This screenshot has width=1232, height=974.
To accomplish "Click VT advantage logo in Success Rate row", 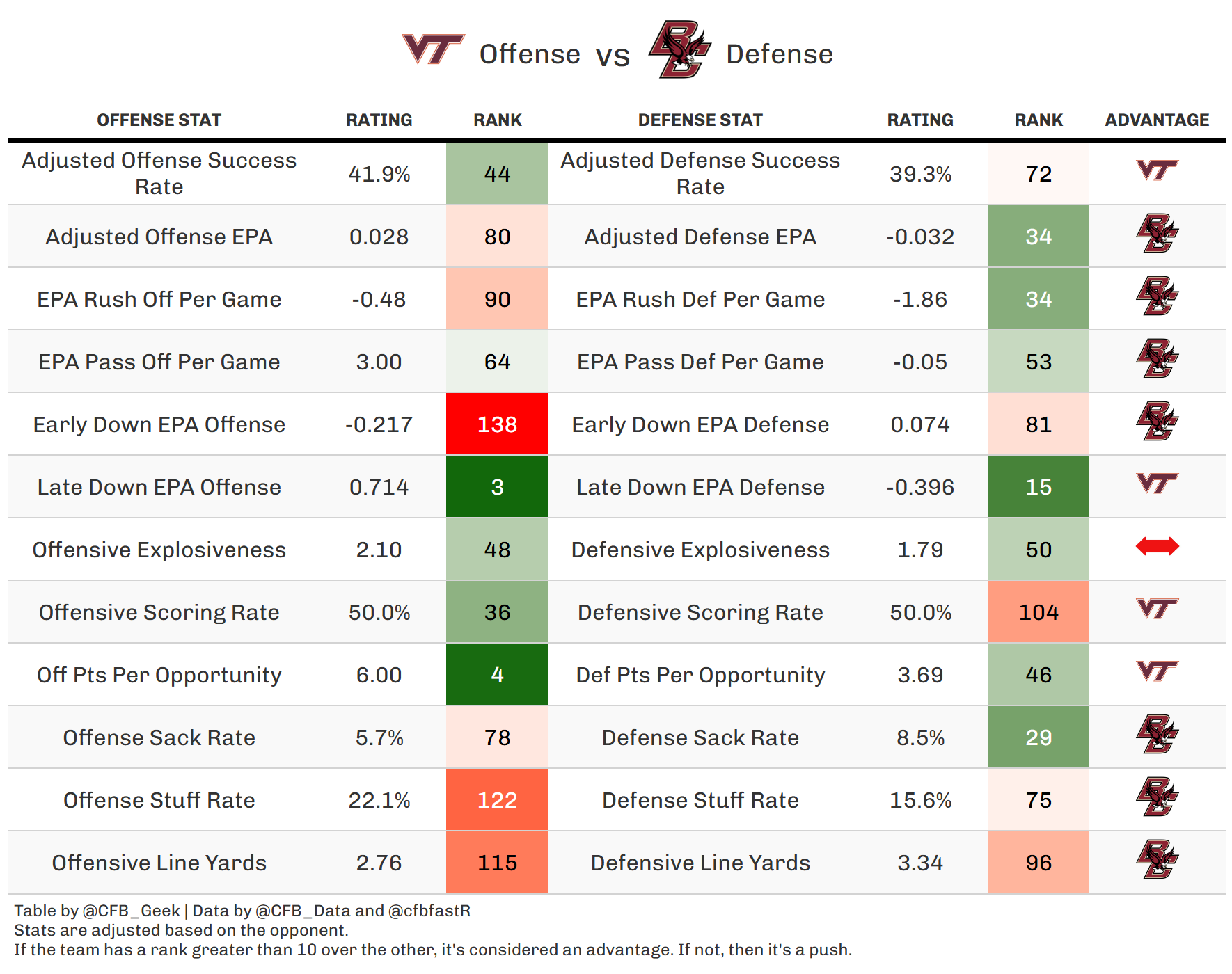I will (x=1157, y=170).
